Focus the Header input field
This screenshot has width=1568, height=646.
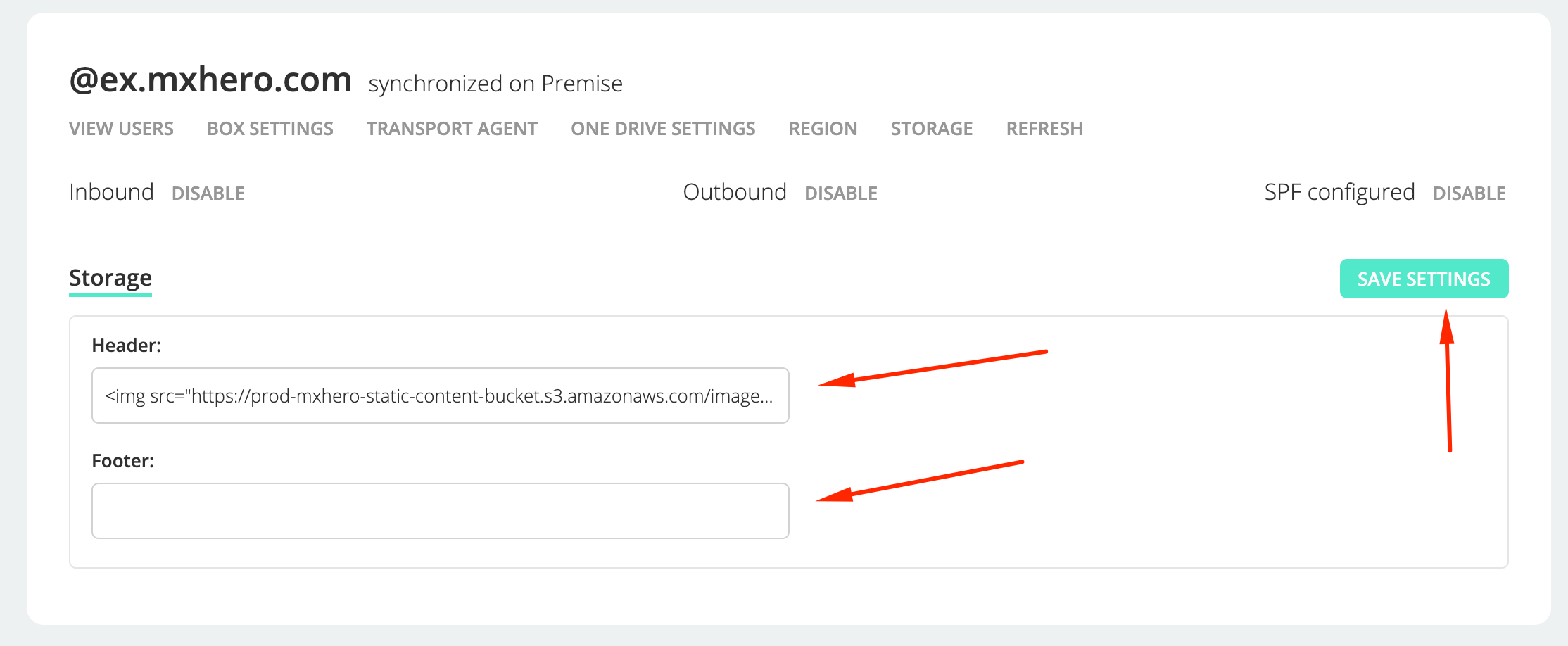tap(441, 395)
